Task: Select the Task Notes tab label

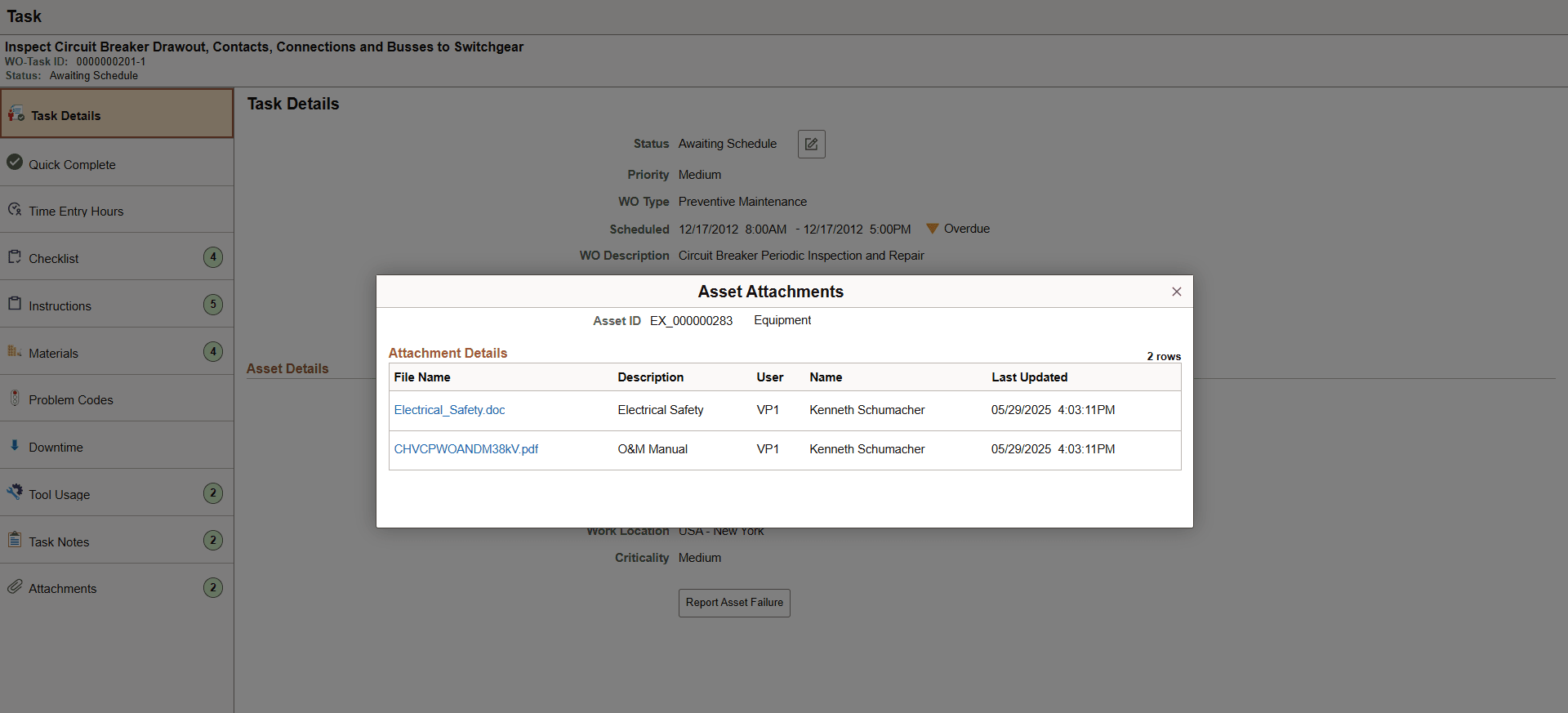Action: click(59, 542)
